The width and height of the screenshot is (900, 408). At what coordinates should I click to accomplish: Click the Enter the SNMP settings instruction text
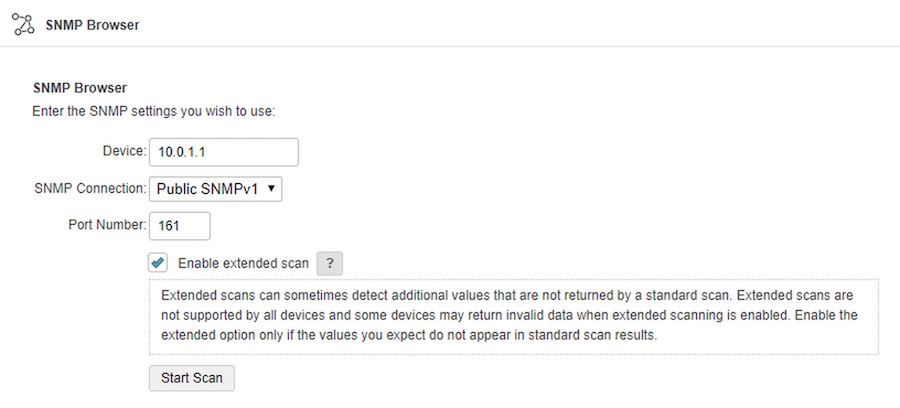coord(154,111)
